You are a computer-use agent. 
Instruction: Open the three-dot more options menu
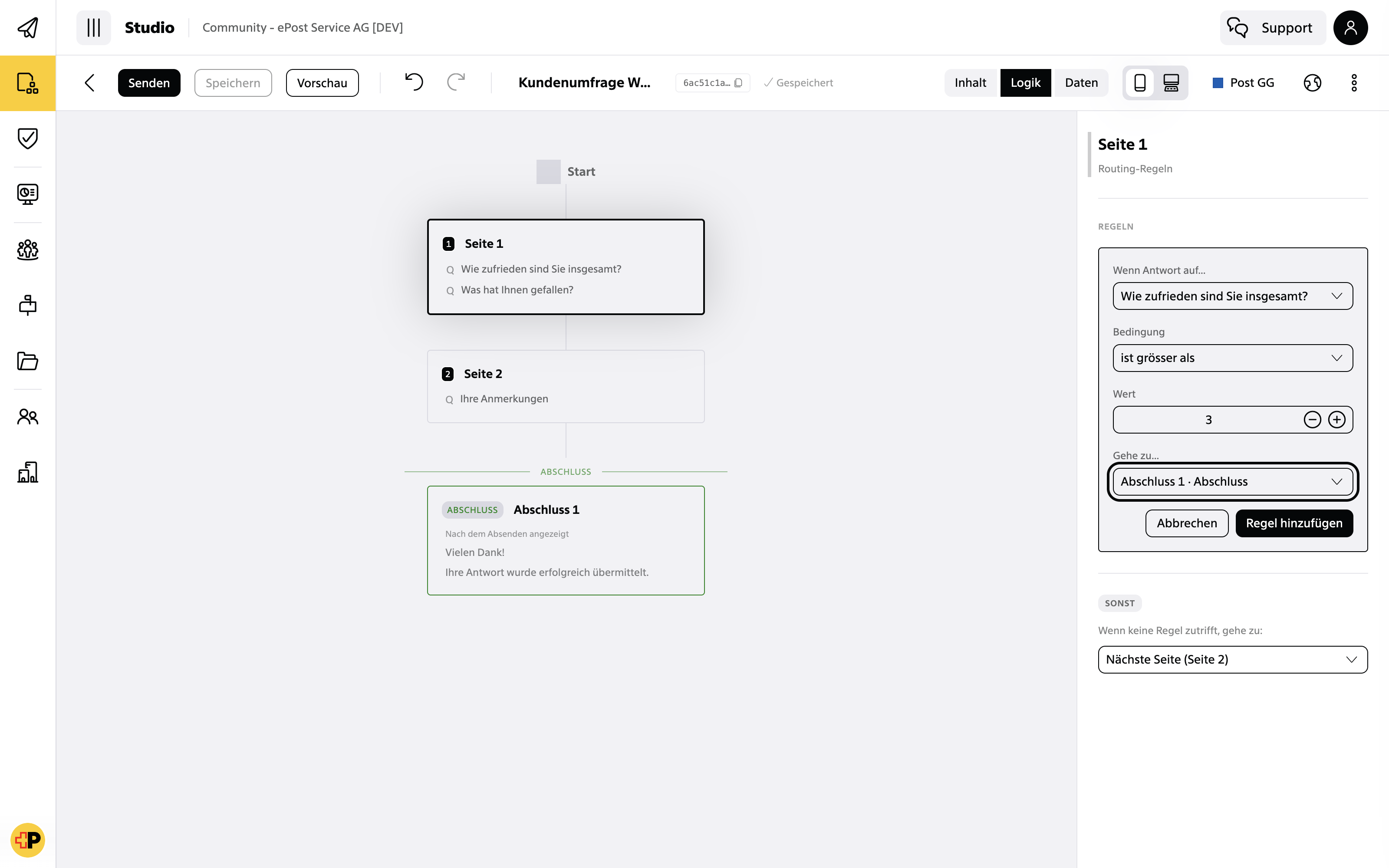coord(1354,82)
